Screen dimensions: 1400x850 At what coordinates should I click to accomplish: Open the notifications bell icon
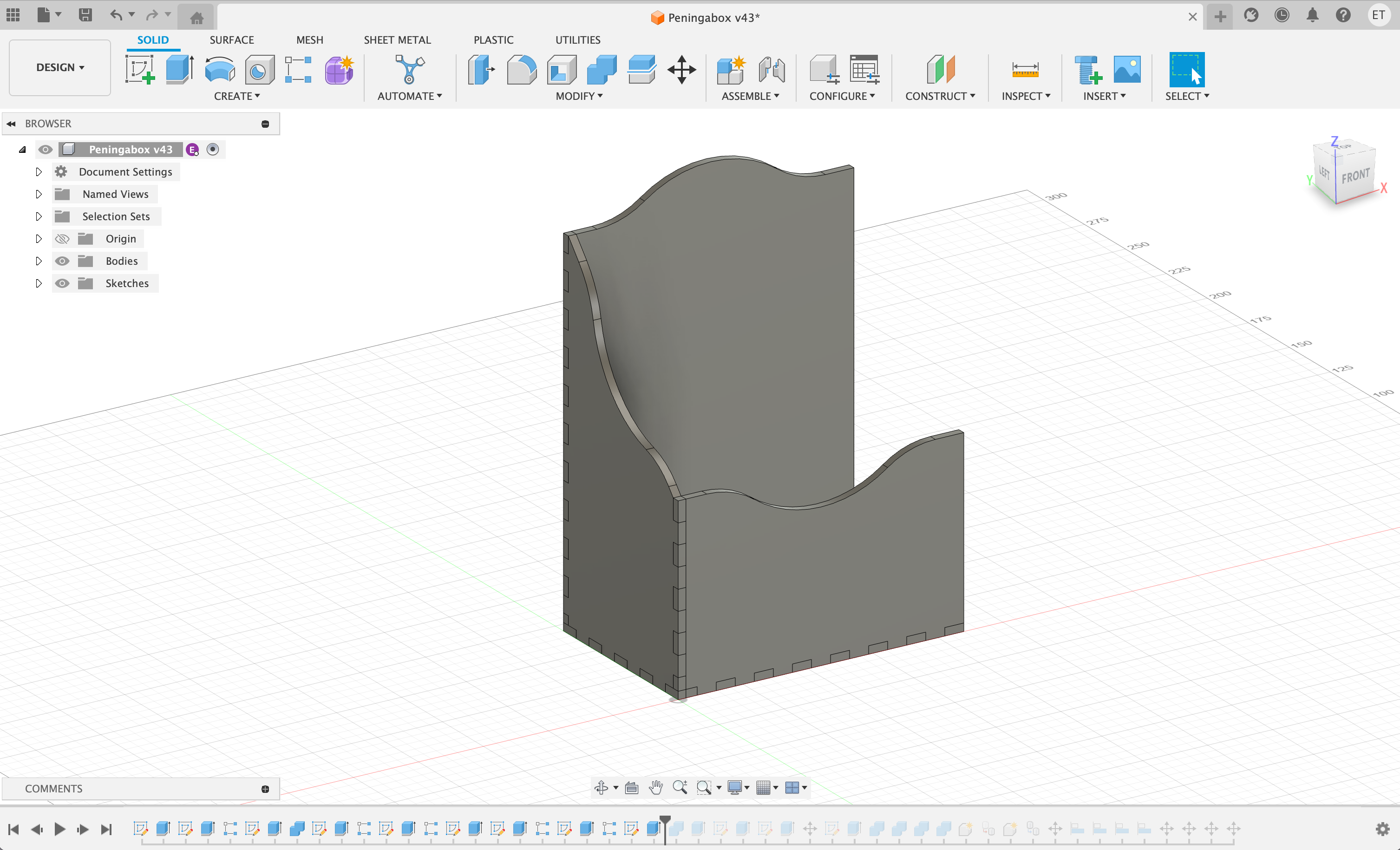(1313, 15)
